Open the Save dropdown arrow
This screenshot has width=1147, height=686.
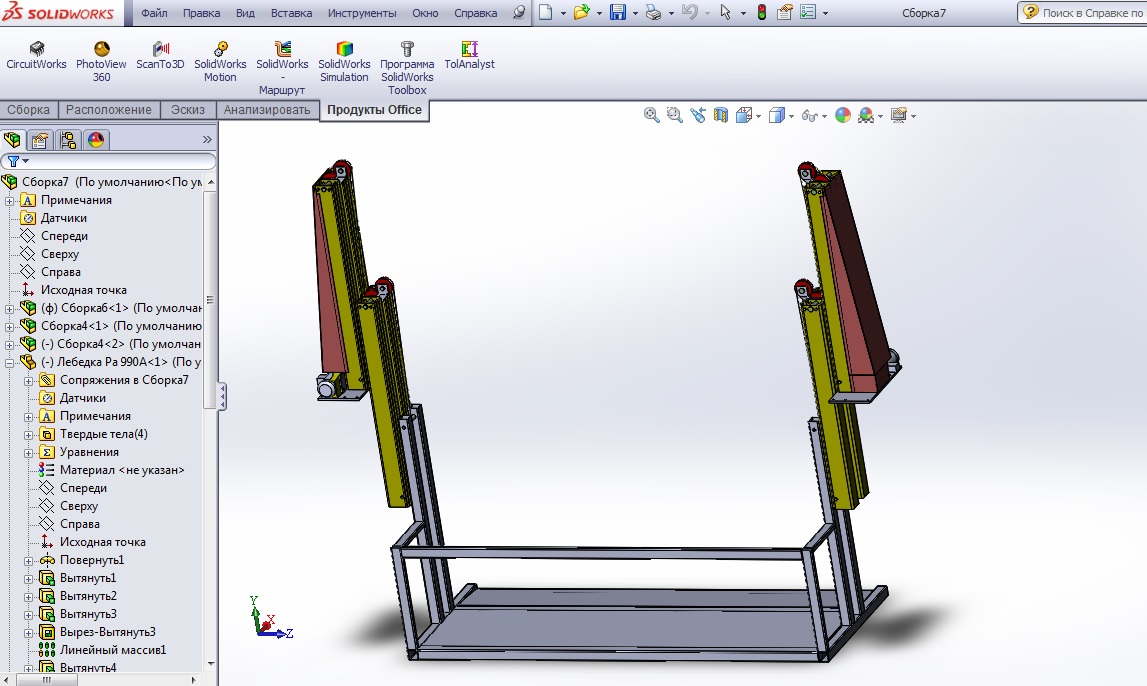[x=634, y=13]
